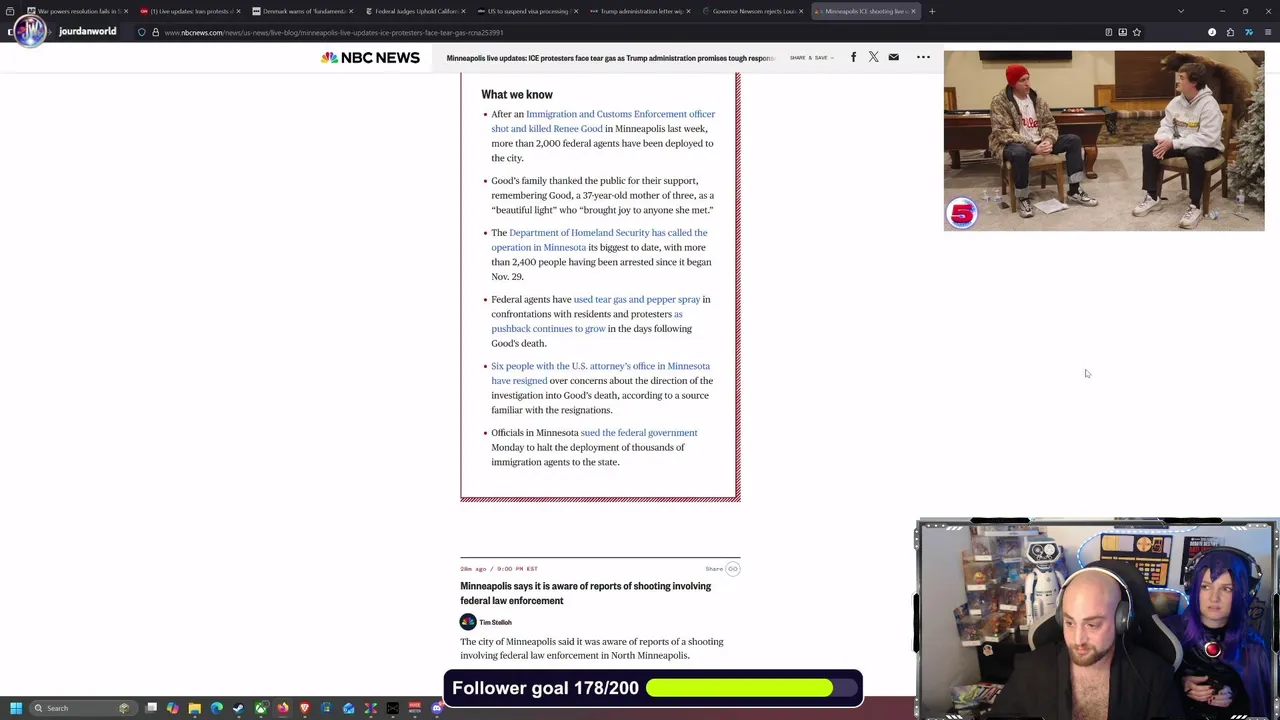Share article via email icon

tap(894, 57)
